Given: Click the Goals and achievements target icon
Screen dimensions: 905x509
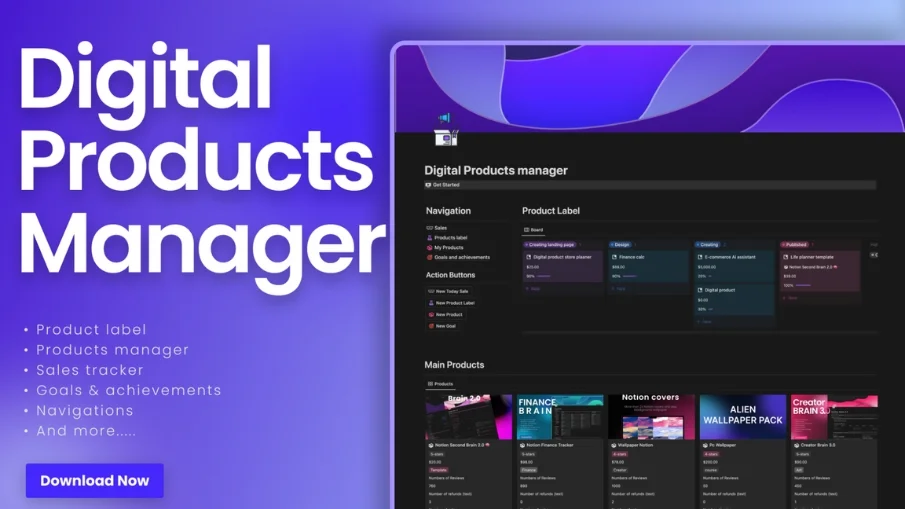Looking at the screenshot, I should pos(429,257).
